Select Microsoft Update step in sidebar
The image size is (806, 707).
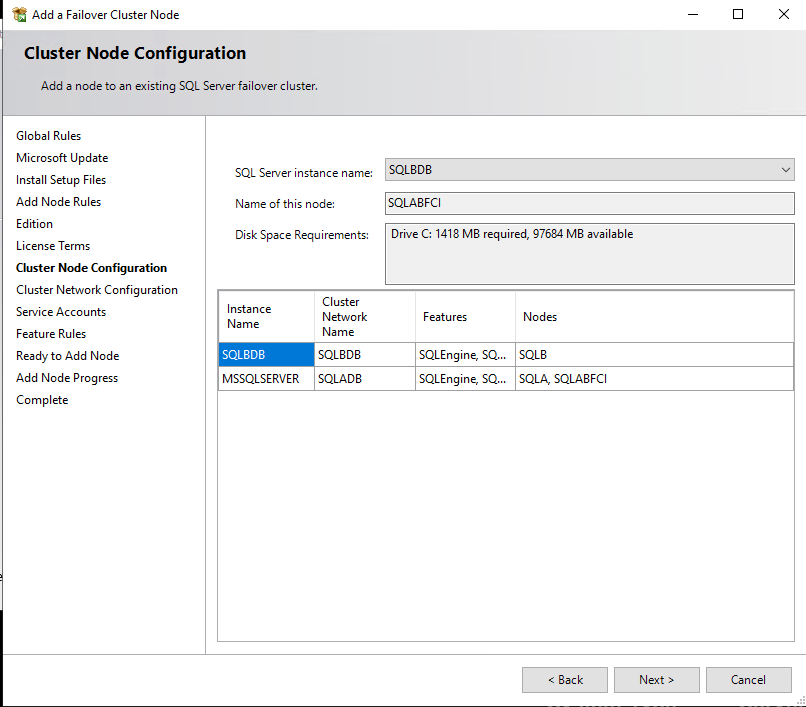(x=62, y=158)
